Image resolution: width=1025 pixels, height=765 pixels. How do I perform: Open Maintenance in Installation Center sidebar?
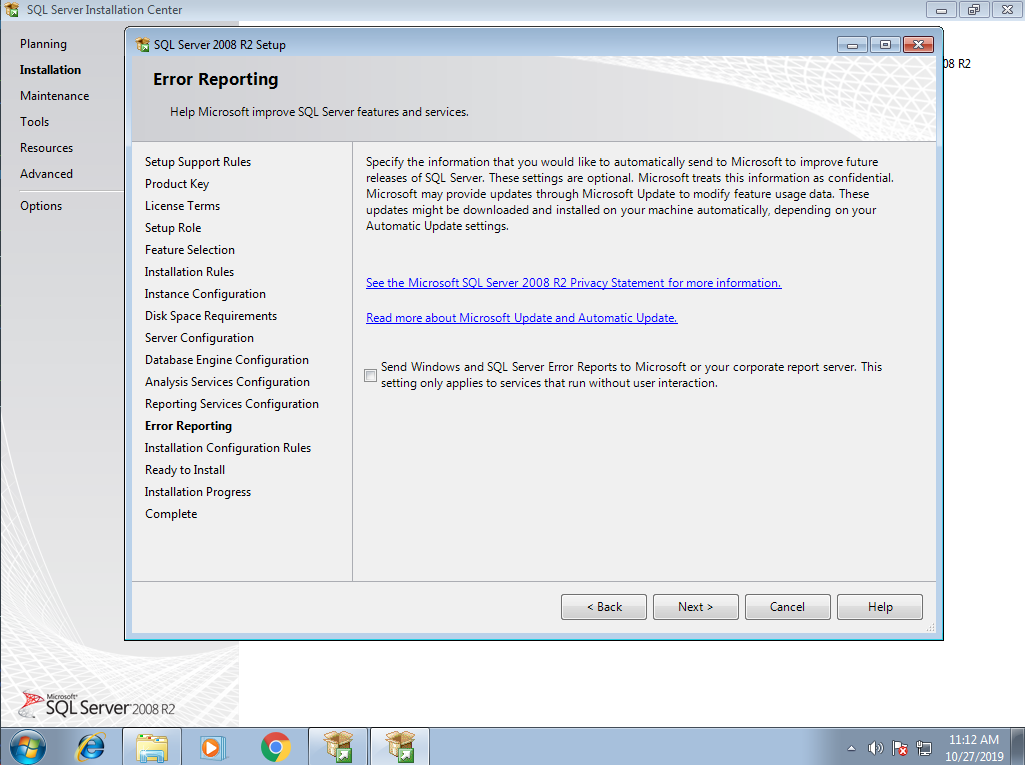click(x=54, y=96)
